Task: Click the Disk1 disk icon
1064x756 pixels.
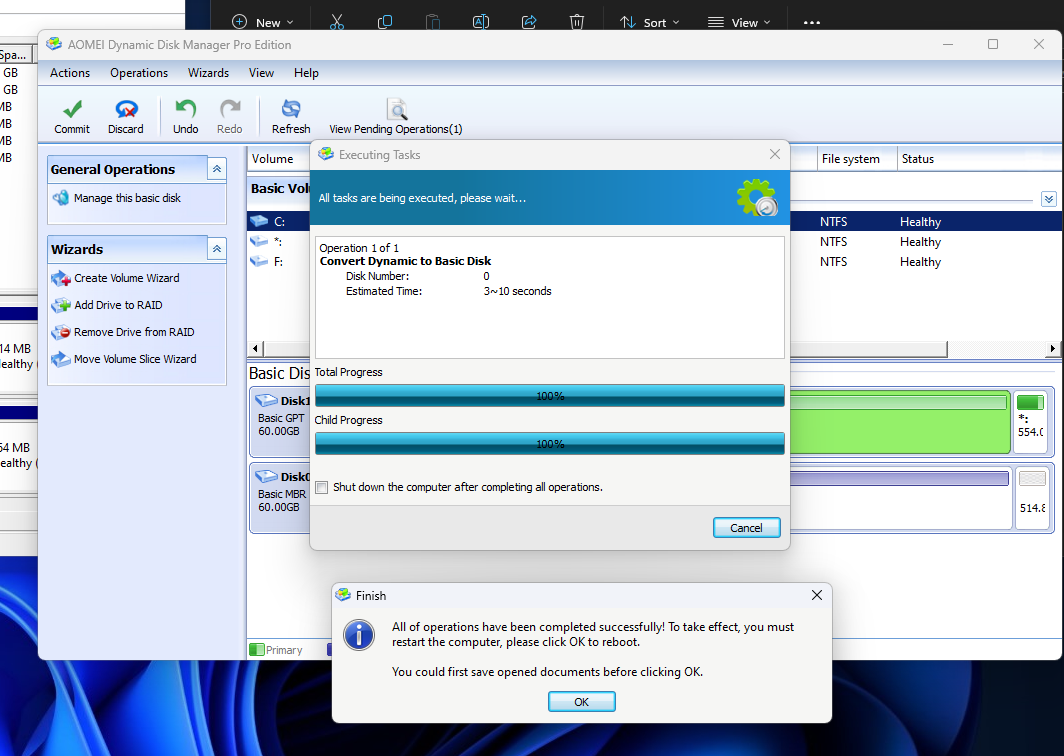Action: (266, 400)
